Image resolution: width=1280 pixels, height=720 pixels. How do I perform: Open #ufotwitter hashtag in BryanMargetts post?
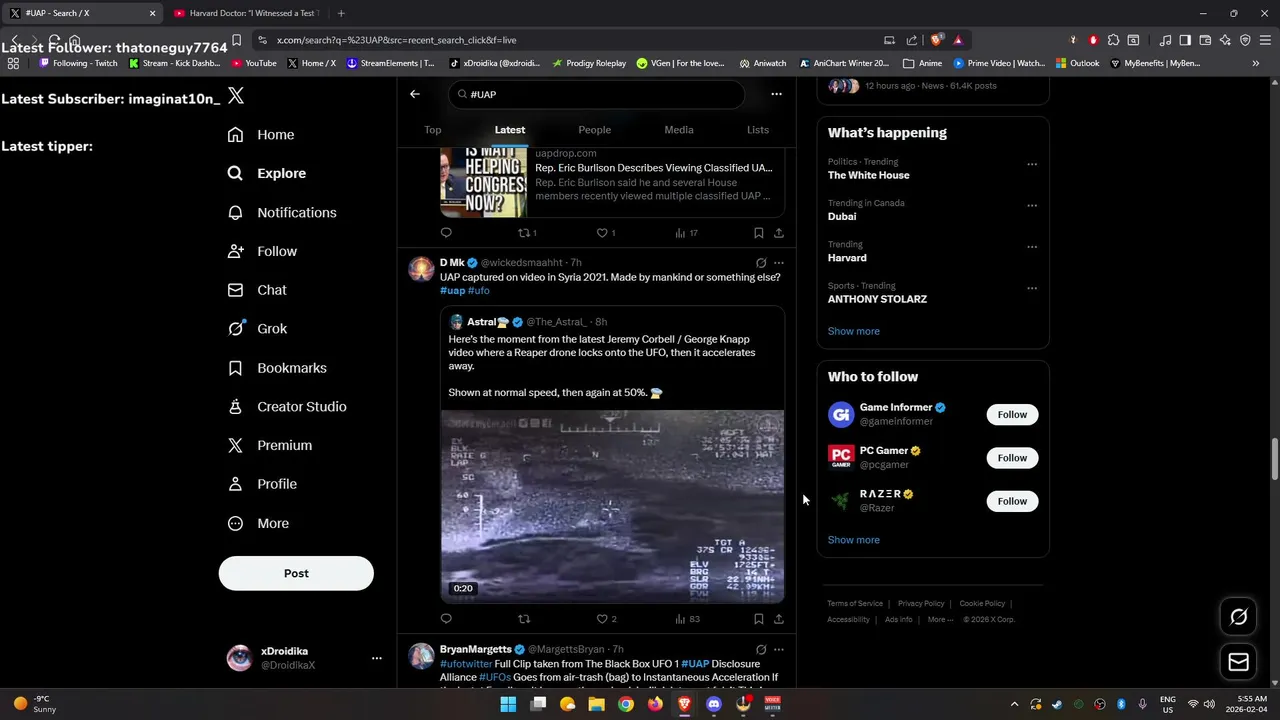pyautogui.click(x=466, y=664)
